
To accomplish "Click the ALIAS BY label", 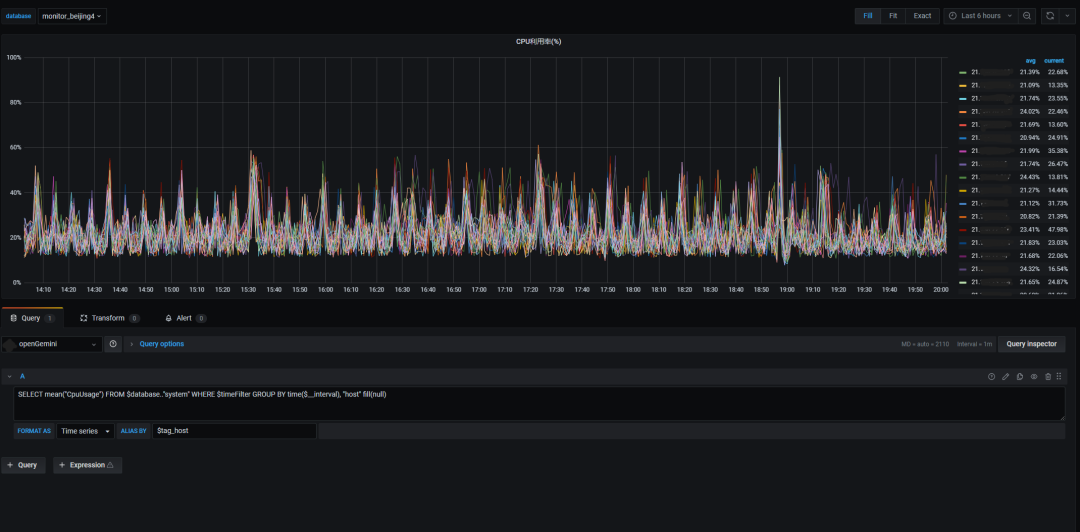I will coord(134,431).
